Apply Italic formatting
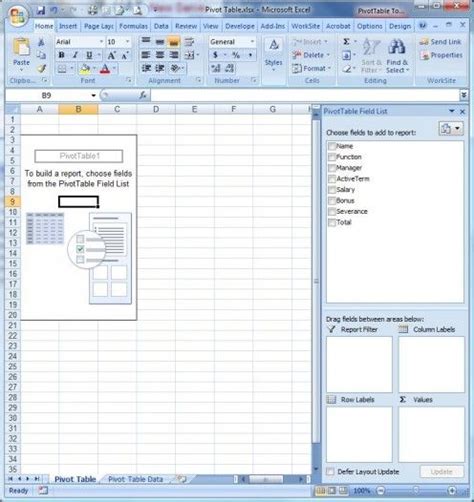474x502 pixels. click(75, 55)
